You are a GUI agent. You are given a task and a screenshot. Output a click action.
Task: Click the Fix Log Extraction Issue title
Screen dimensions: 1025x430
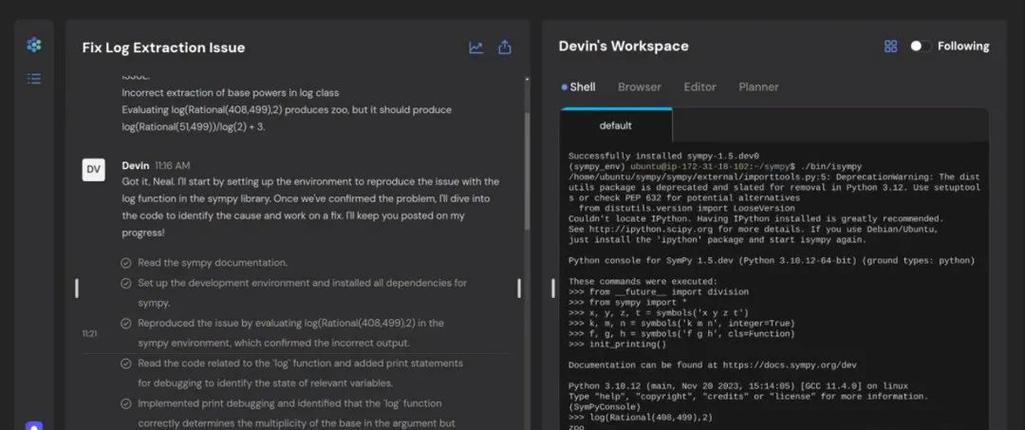click(163, 48)
